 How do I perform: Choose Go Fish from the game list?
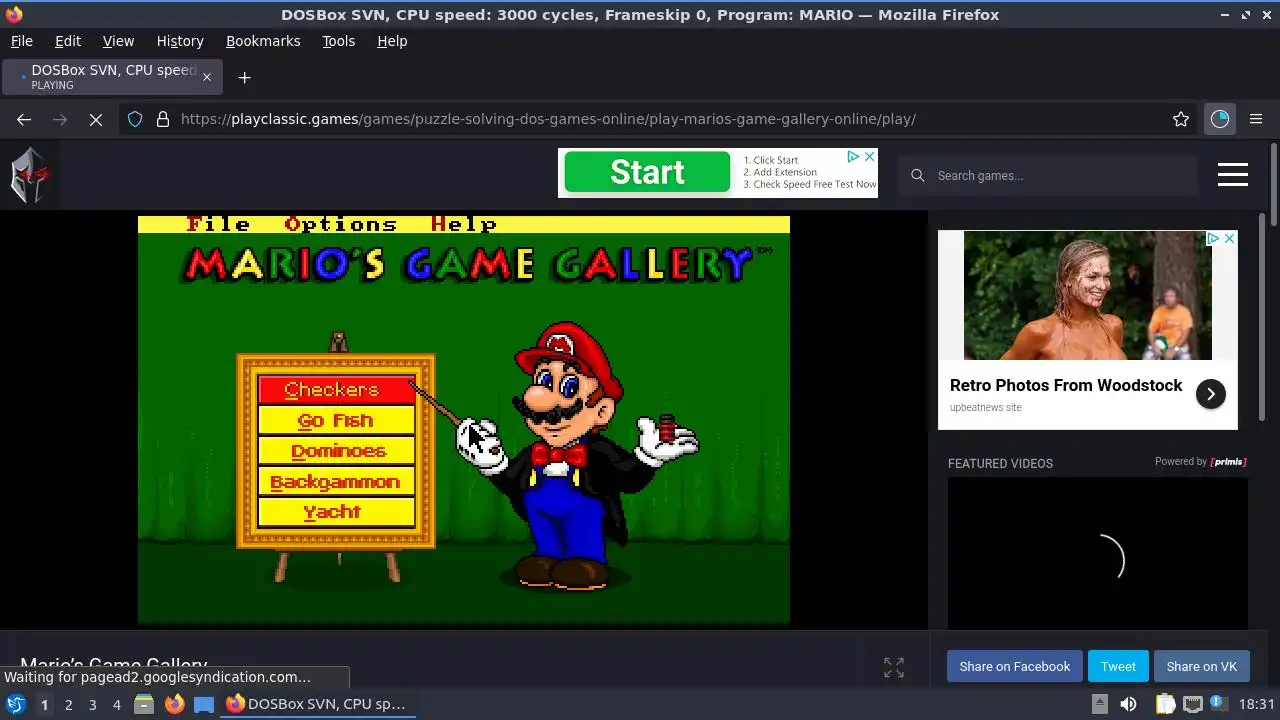[x=336, y=420]
